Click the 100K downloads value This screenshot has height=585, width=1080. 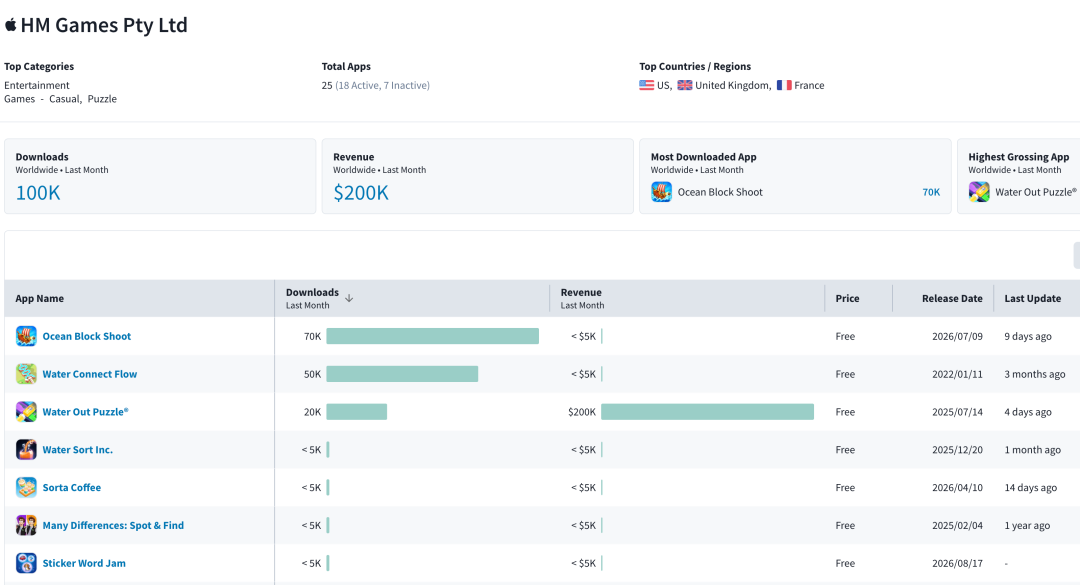coord(38,193)
